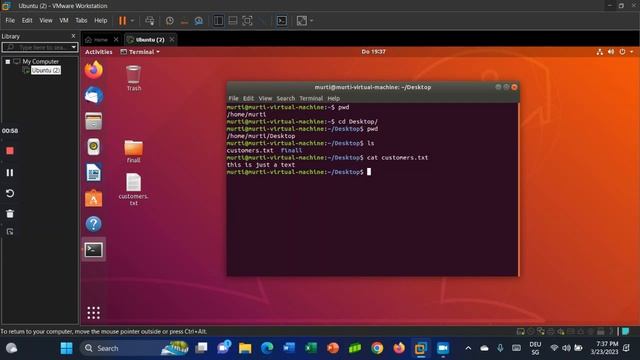The width and height of the screenshot is (640, 360).
Task: Open Google Chrome from the Windows taskbar
Action: [x=377, y=348]
